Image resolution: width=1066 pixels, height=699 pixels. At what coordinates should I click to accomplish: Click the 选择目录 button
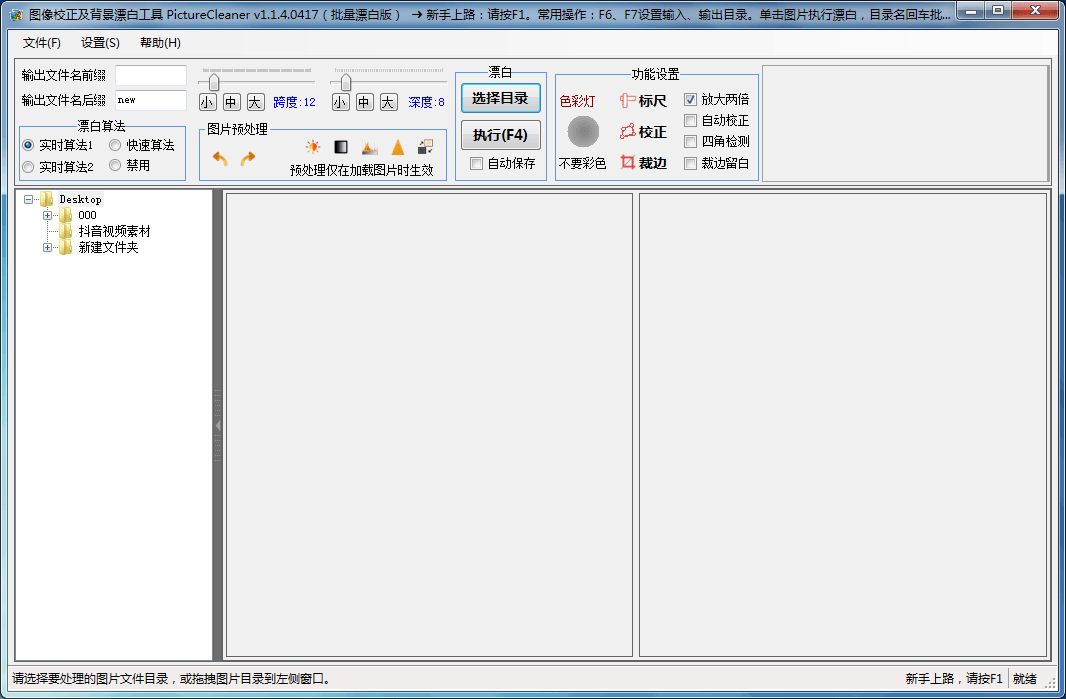500,98
